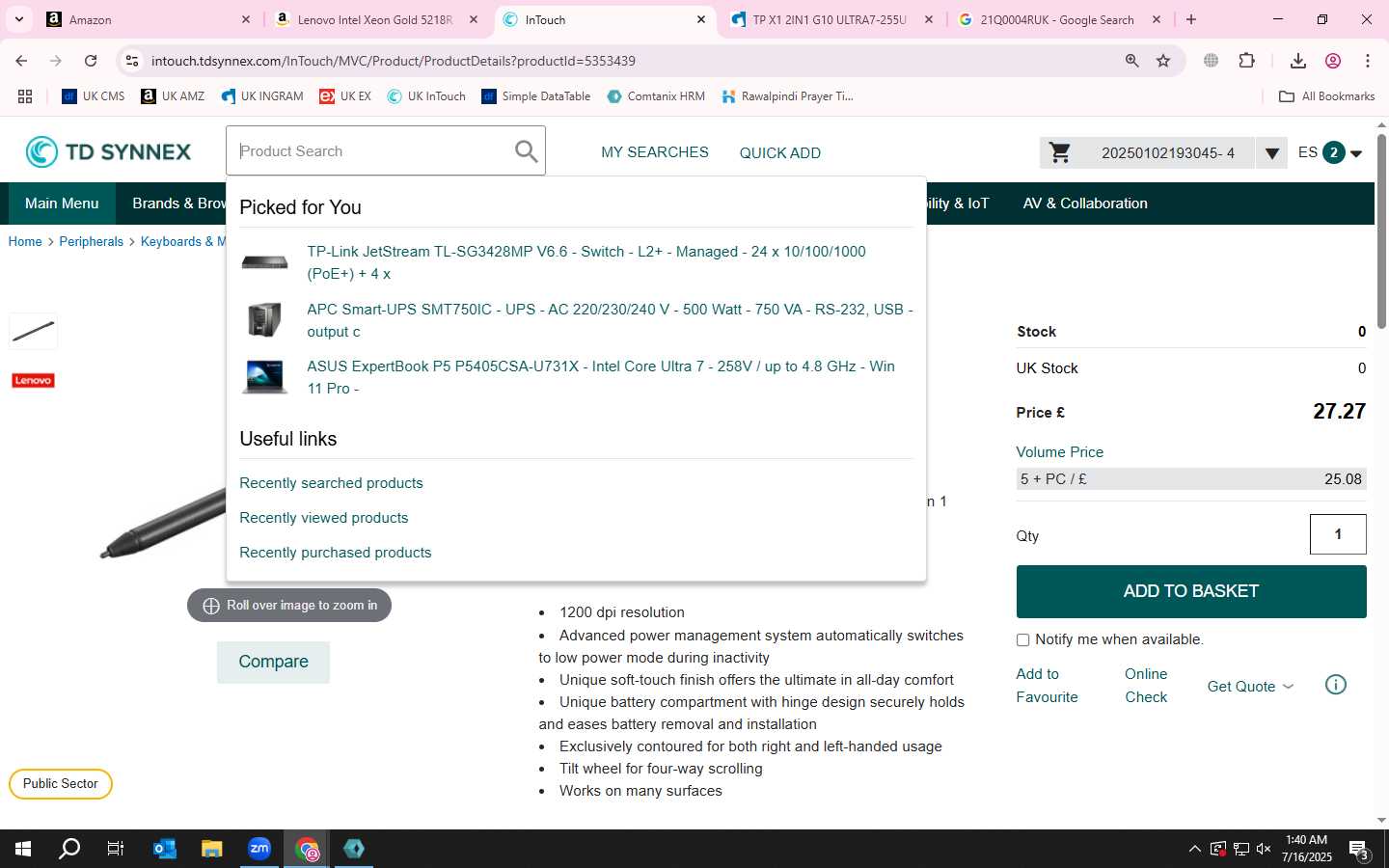Image resolution: width=1389 pixels, height=868 pixels.
Task: Bookmark this page with star icon
Action: 1163,60
